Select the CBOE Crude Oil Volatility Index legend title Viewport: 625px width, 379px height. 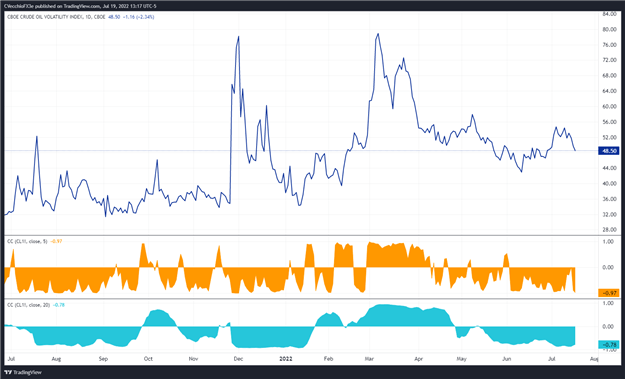[56, 17]
